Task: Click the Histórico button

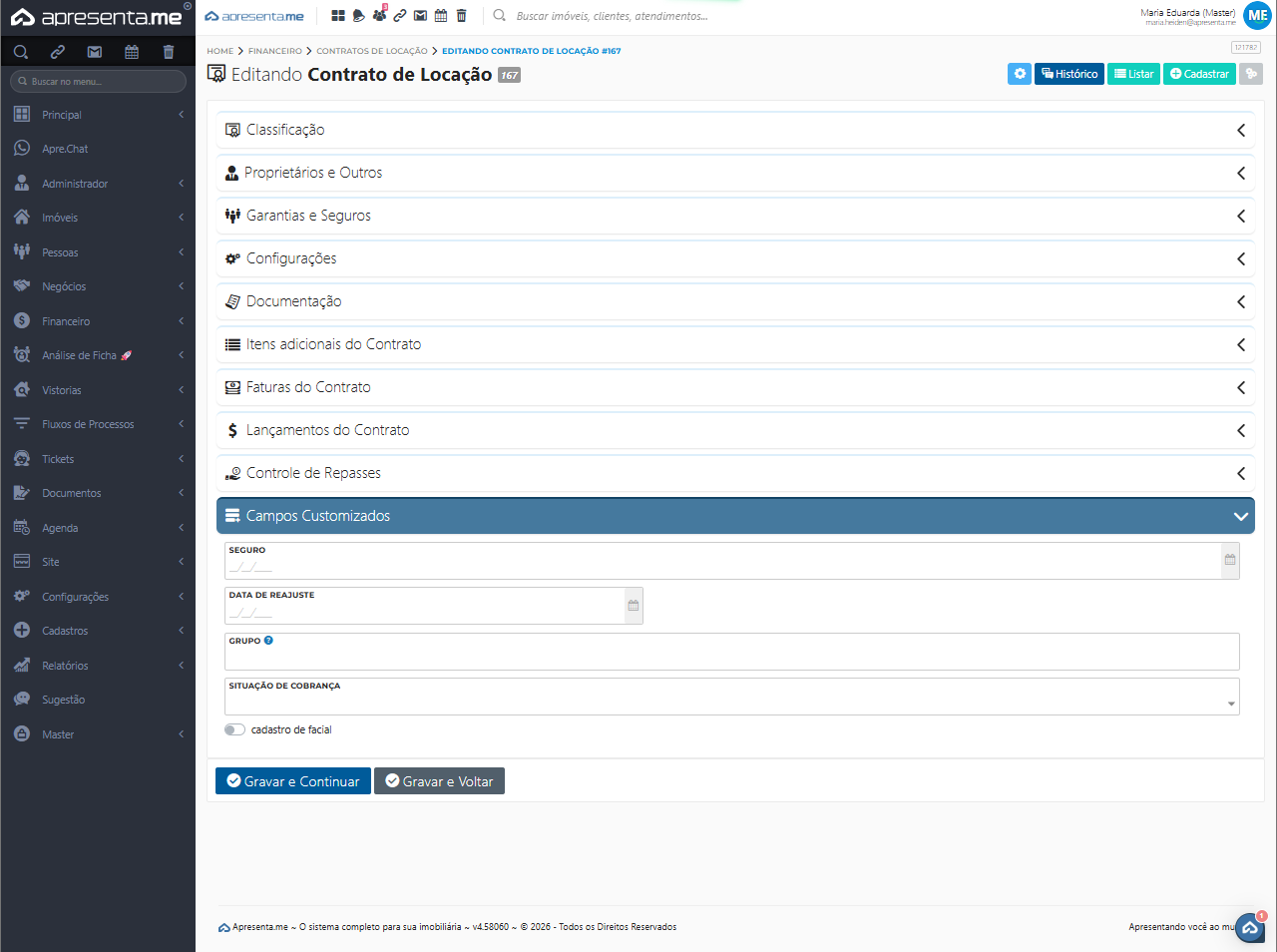Action: (1069, 74)
